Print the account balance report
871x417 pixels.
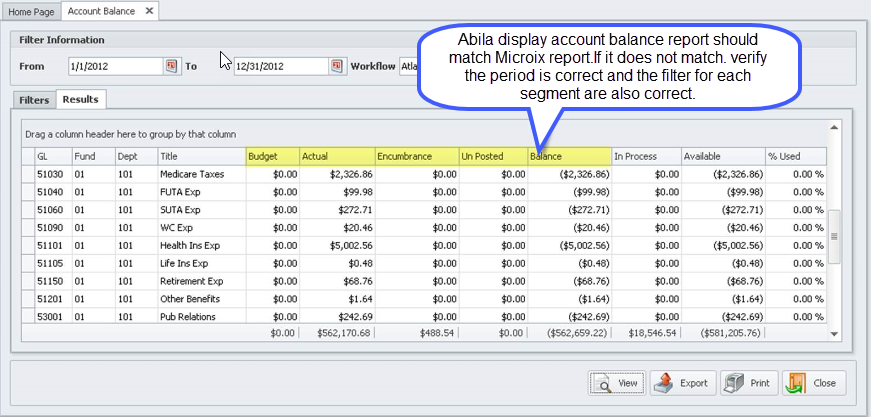749,383
